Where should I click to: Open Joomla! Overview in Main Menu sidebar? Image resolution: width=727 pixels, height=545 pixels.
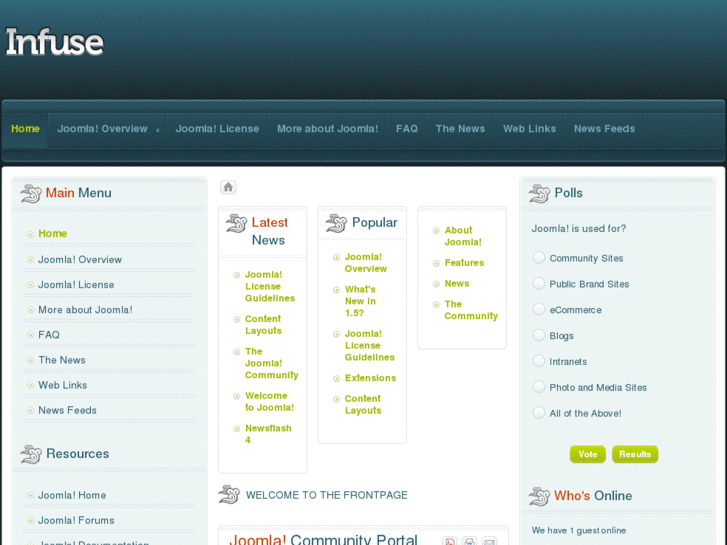[80, 260]
